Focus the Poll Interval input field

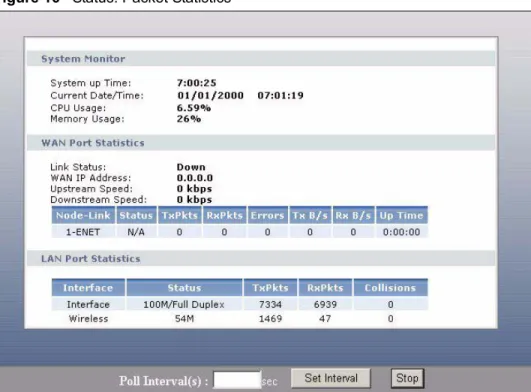[x=237, y=380]
